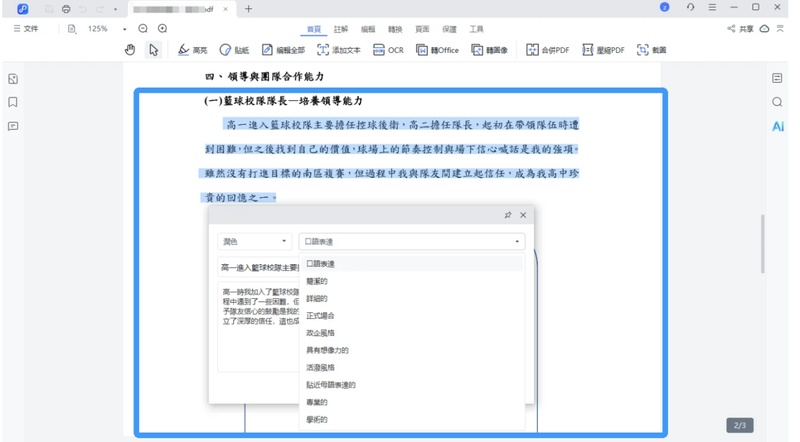800x442 pixels.
Task: Choose 具有想像力的 from the style list
Action: point(413,350)
